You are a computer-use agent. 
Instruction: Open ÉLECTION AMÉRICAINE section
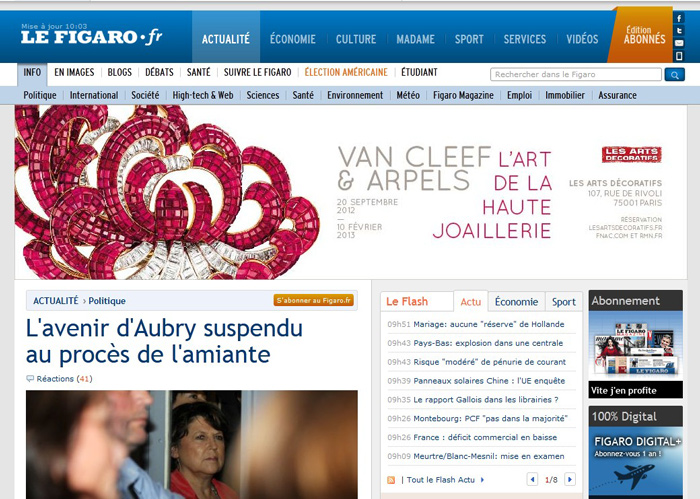(x=346, y=72)
